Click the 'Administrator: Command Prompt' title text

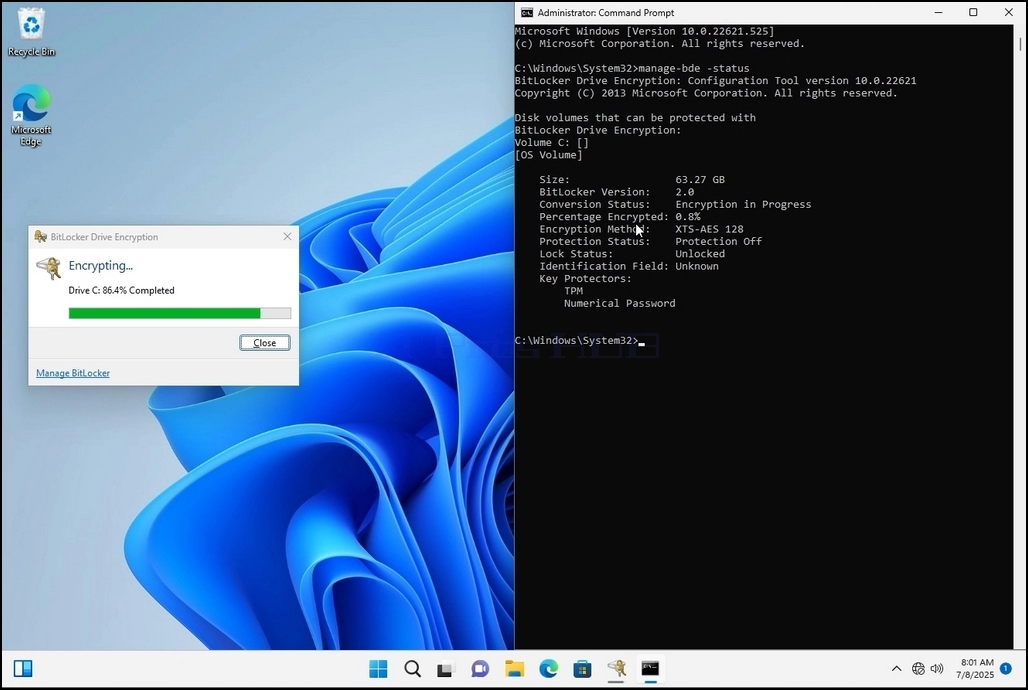click(x=606, y=12)
